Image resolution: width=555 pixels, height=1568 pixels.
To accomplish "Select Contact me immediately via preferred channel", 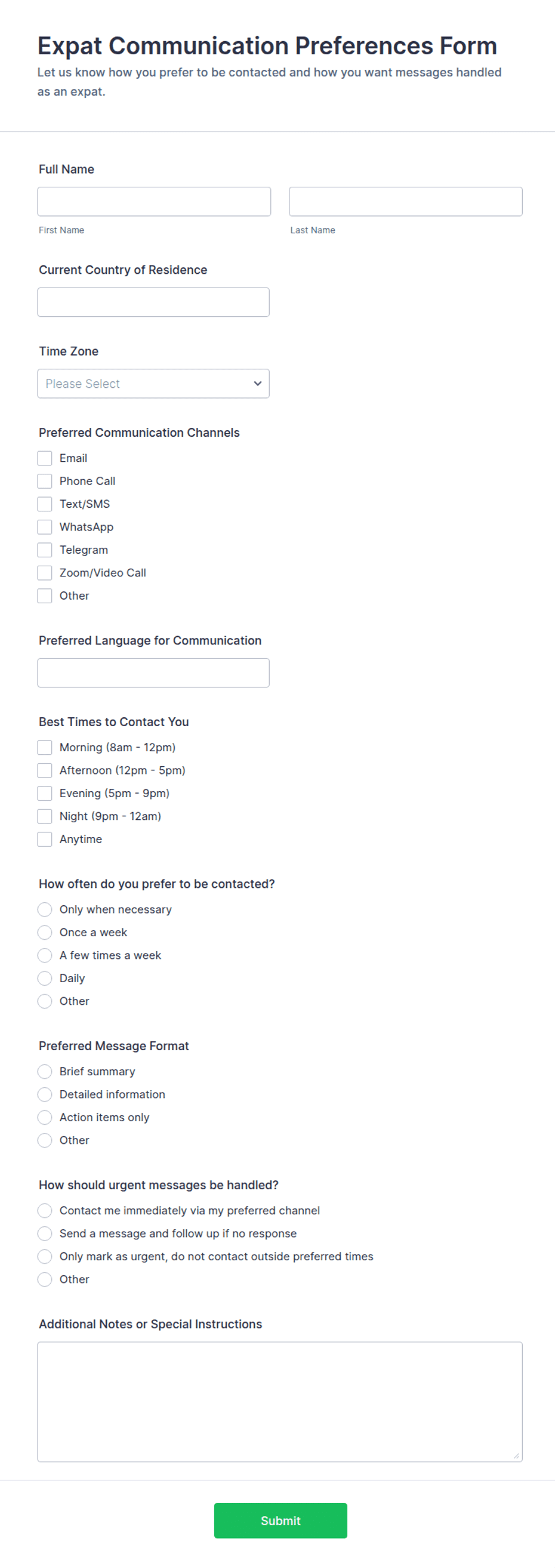I will [45, 1211].
